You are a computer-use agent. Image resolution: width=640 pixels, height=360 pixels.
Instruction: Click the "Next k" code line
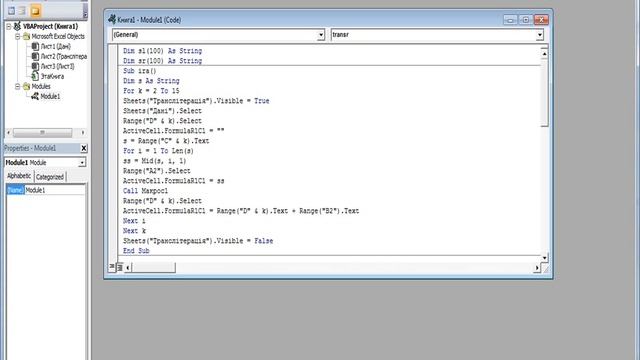pyautogui.click(x=134, y=231)
